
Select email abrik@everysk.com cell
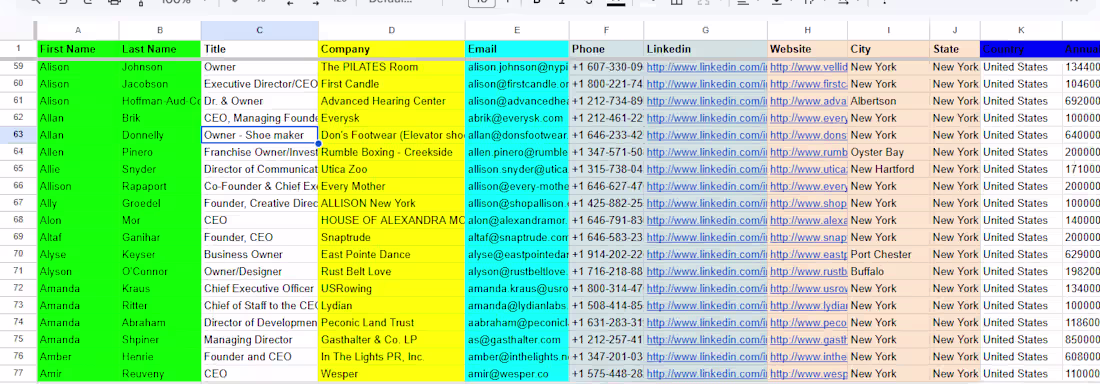coord(517,118)
